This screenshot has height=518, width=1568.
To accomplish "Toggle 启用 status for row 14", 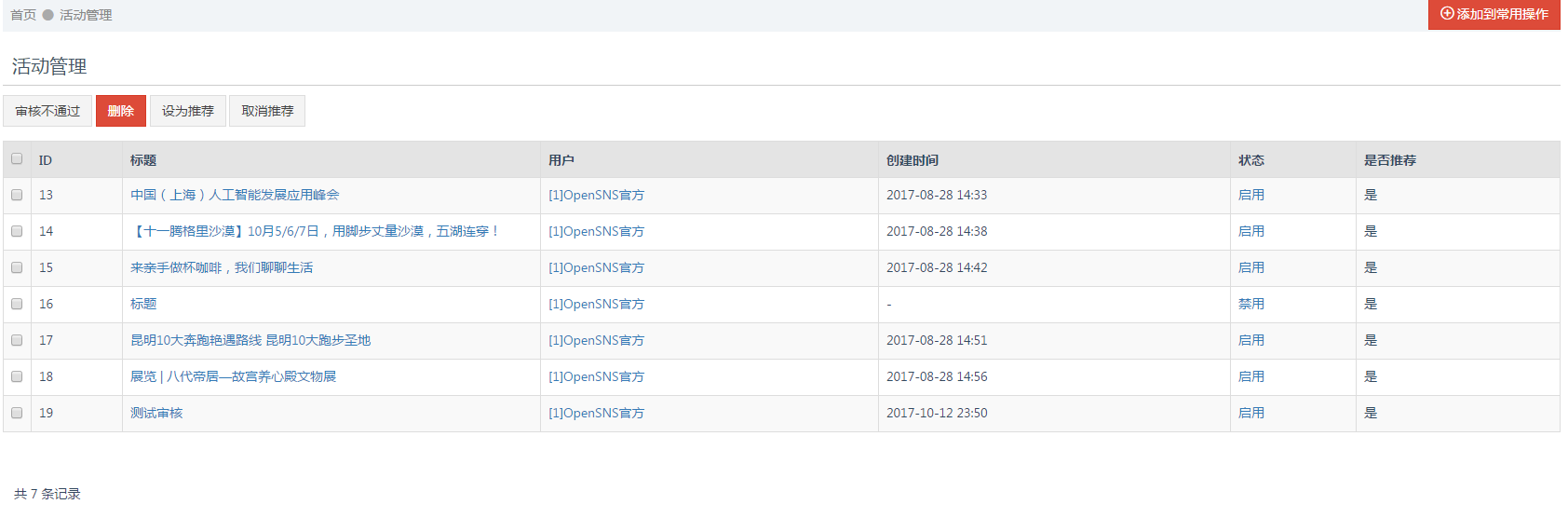I will [1251, 231].
